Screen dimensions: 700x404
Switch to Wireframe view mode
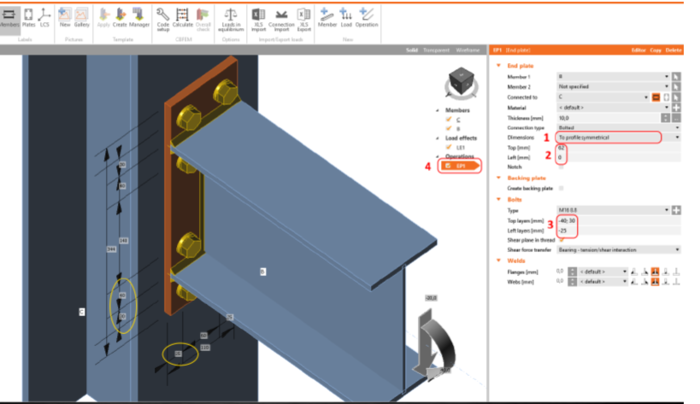[467, 50]
